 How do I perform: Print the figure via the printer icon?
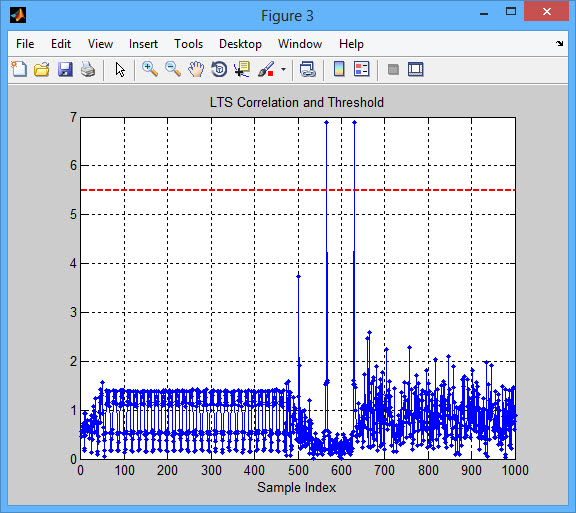(88, 69)
